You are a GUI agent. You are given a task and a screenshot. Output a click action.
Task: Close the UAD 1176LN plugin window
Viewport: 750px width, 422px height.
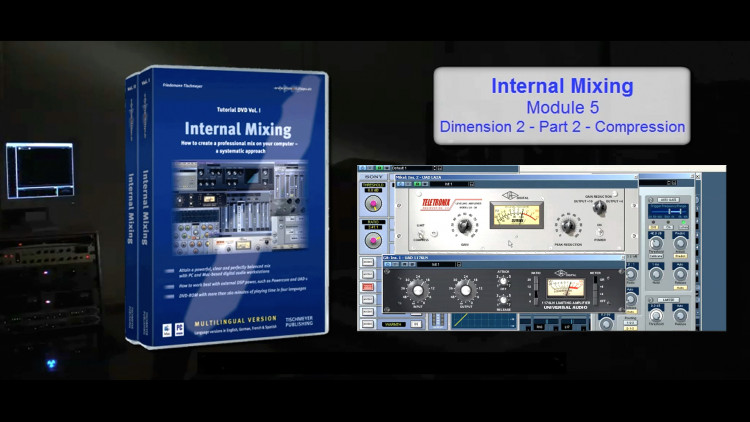coord(623,258)
